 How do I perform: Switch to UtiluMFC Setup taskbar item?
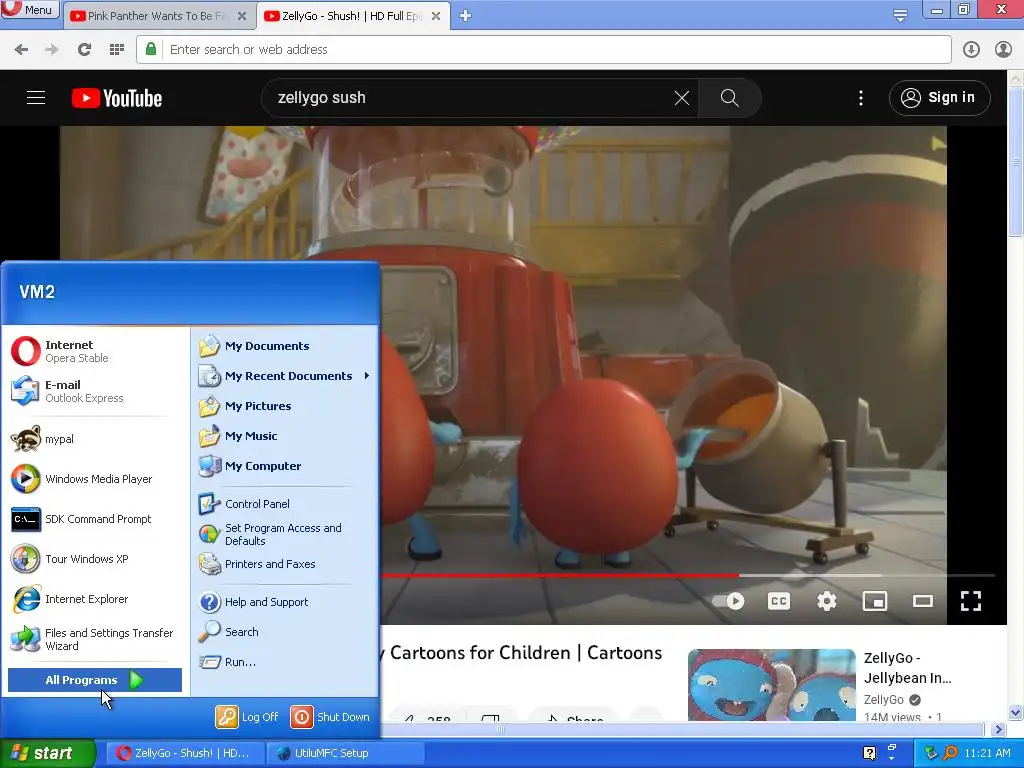345,754
